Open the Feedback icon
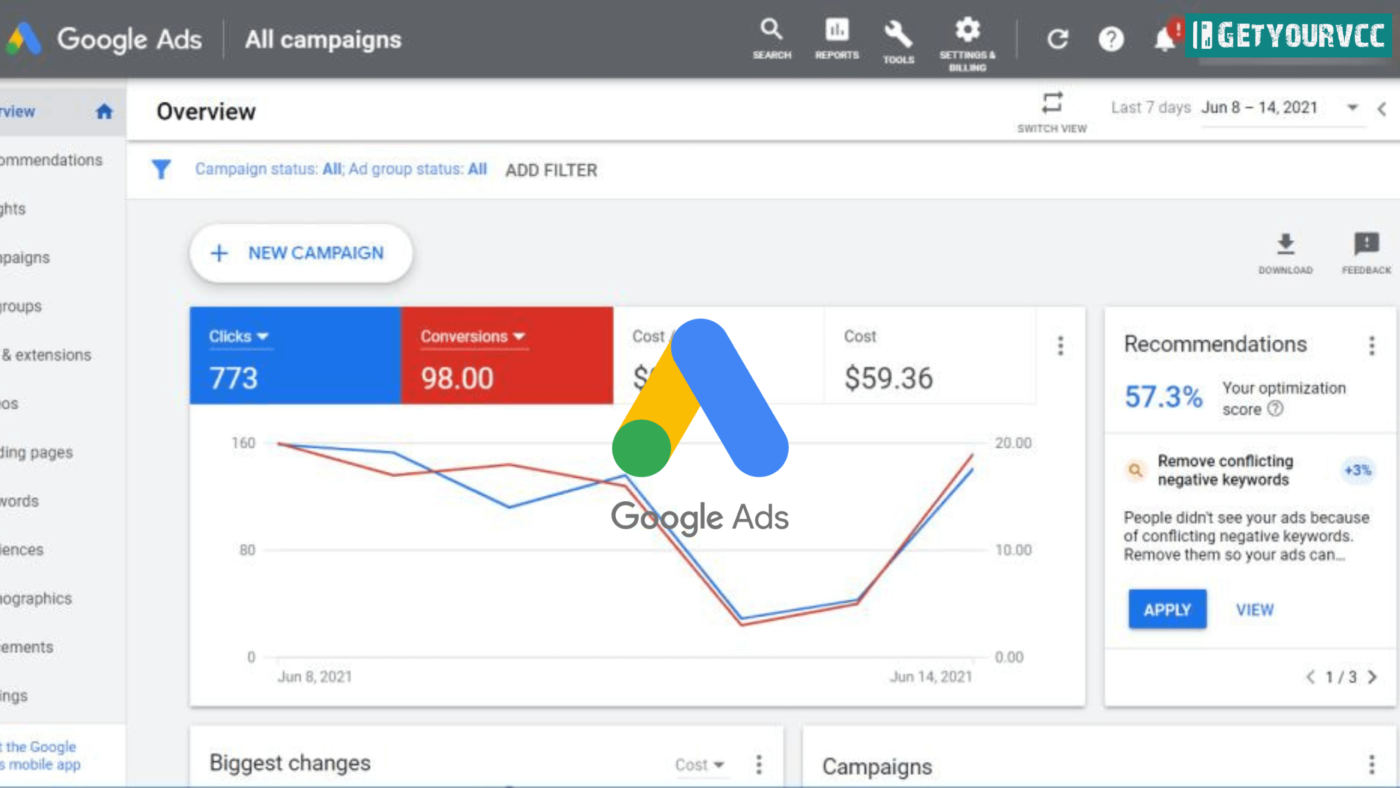The image size is (1400, 788). (x=1366, y=254)
